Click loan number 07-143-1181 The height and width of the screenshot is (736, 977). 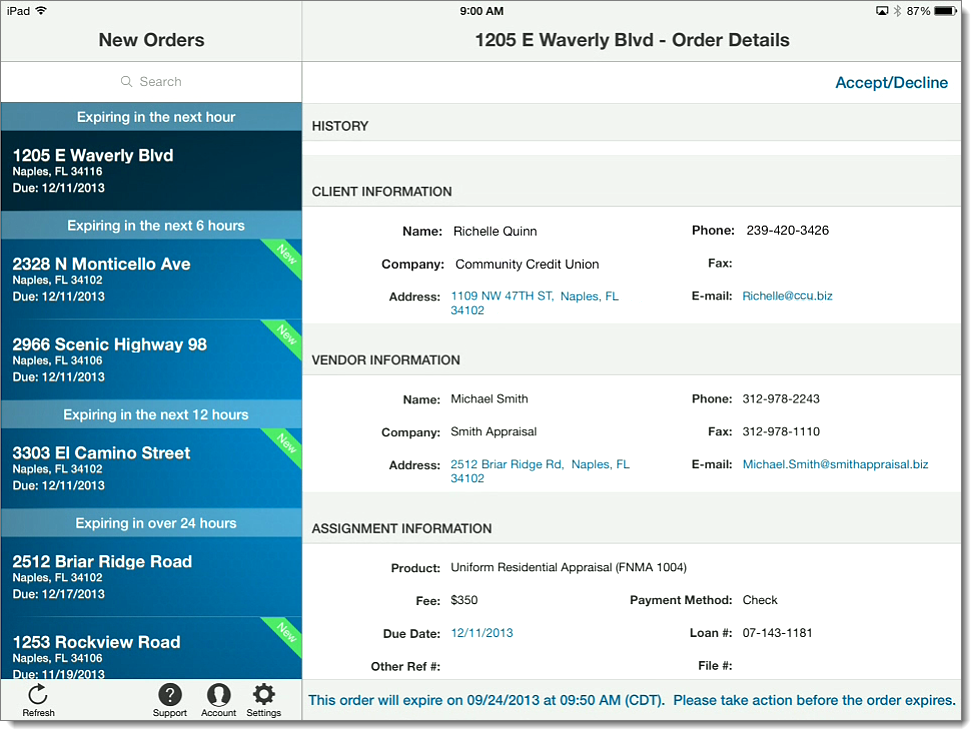[x=777, y=633]
